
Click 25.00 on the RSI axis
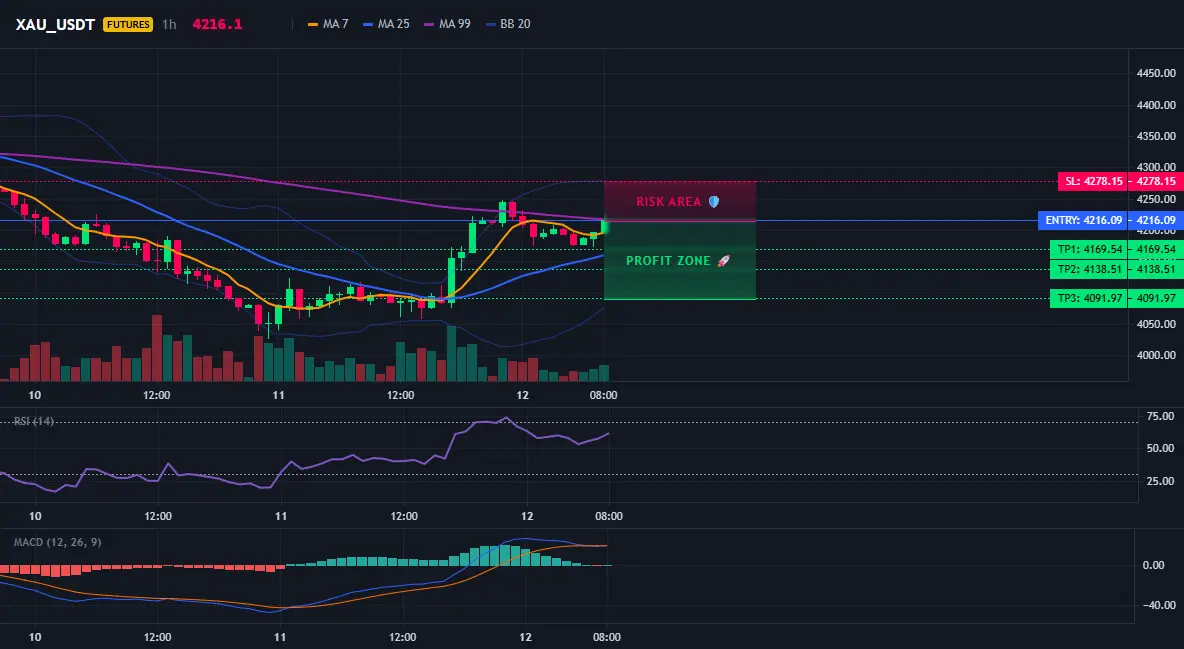click(1160, 481)
